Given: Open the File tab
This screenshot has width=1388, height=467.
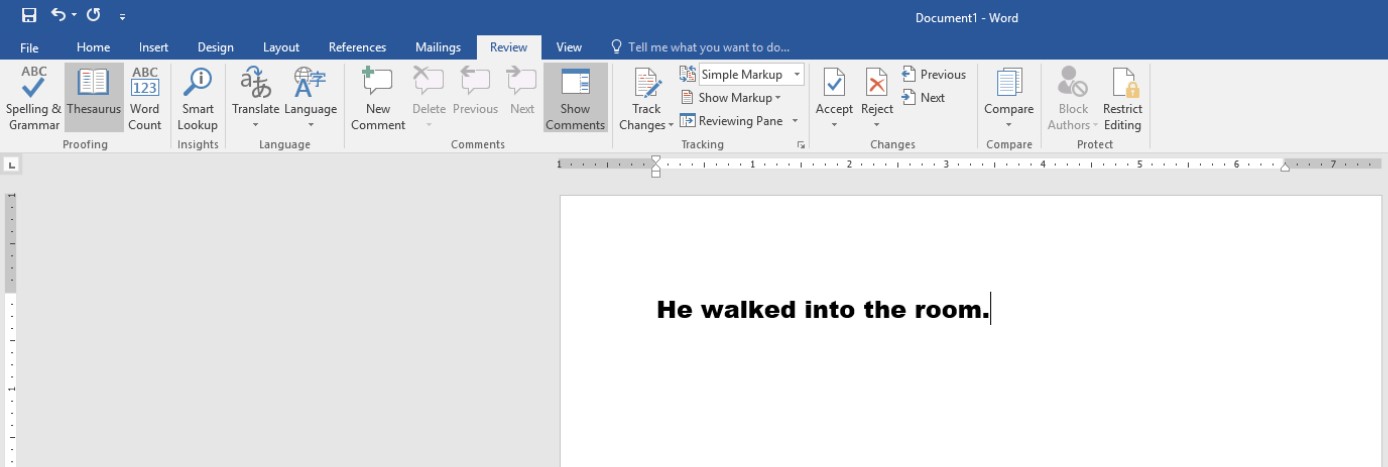Looking at the screenshot, I should click(29, 47).
